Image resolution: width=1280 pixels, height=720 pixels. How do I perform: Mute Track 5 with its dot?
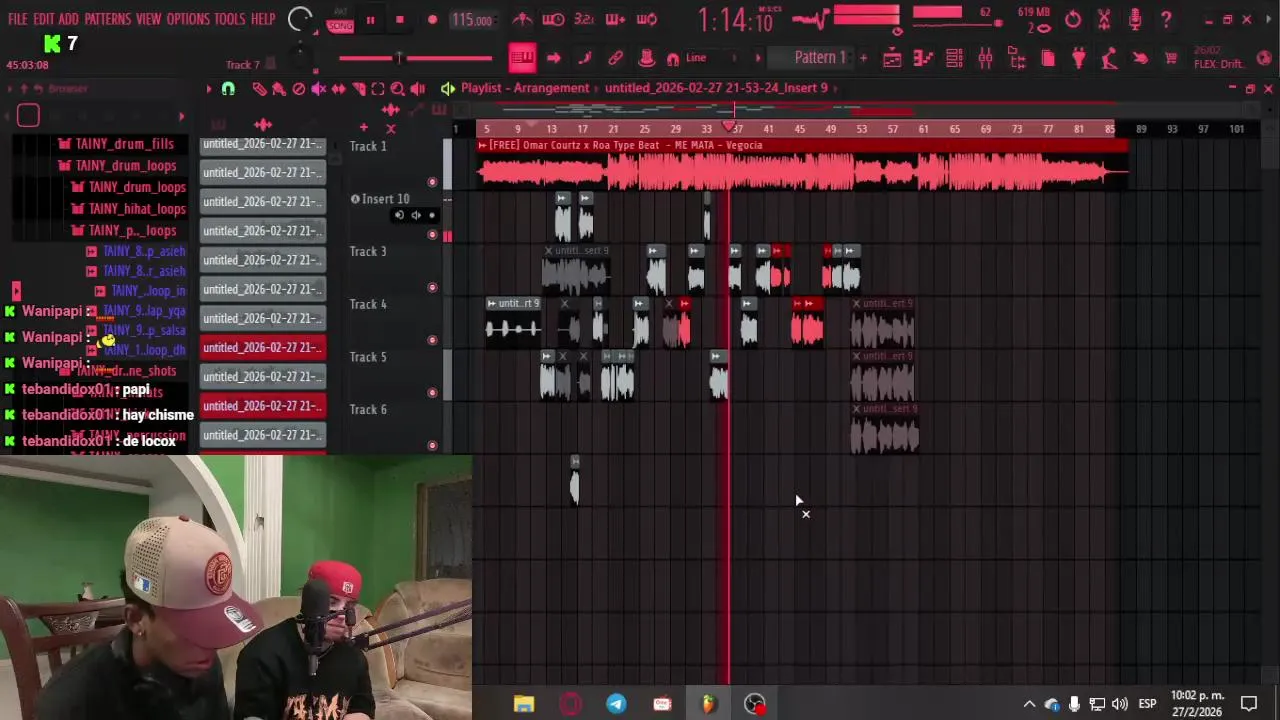432,393
